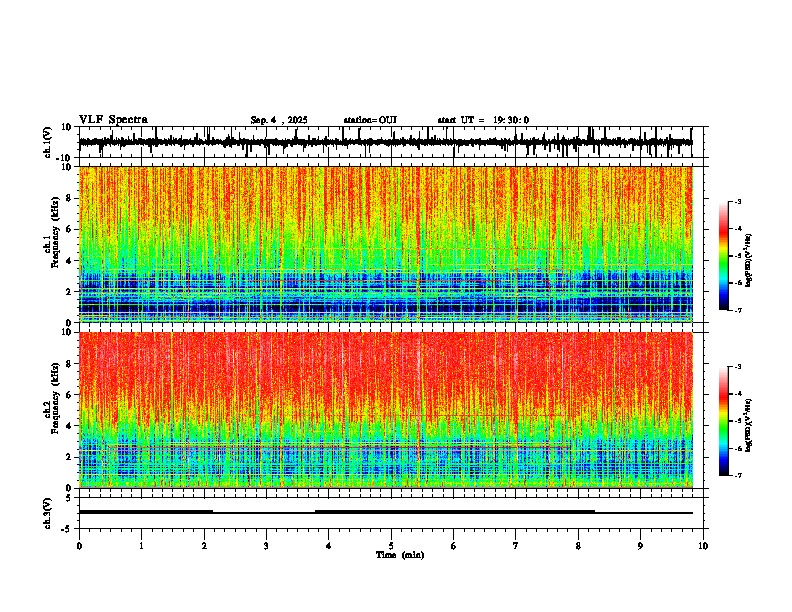
Task: Click the ch.1 spectrogram plot
Action: (x=386, y=244)
